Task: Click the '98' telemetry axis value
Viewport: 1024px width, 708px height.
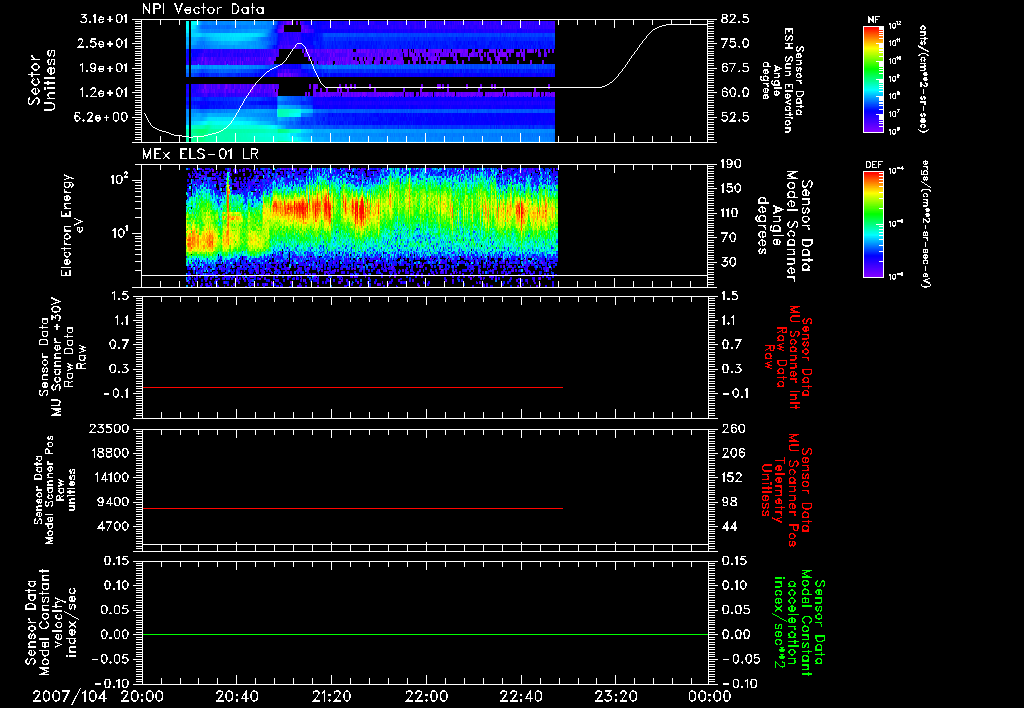Action: 729,502
